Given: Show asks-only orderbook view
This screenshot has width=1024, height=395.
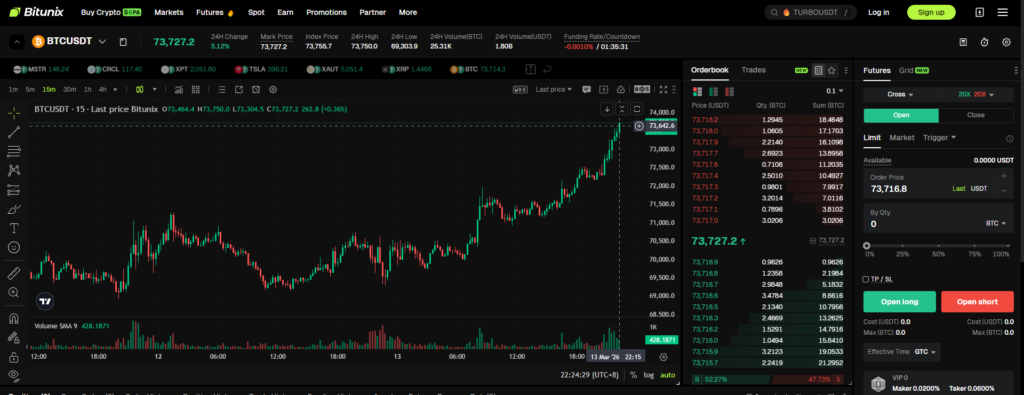Looking at the screenshot, I should 729,91.
